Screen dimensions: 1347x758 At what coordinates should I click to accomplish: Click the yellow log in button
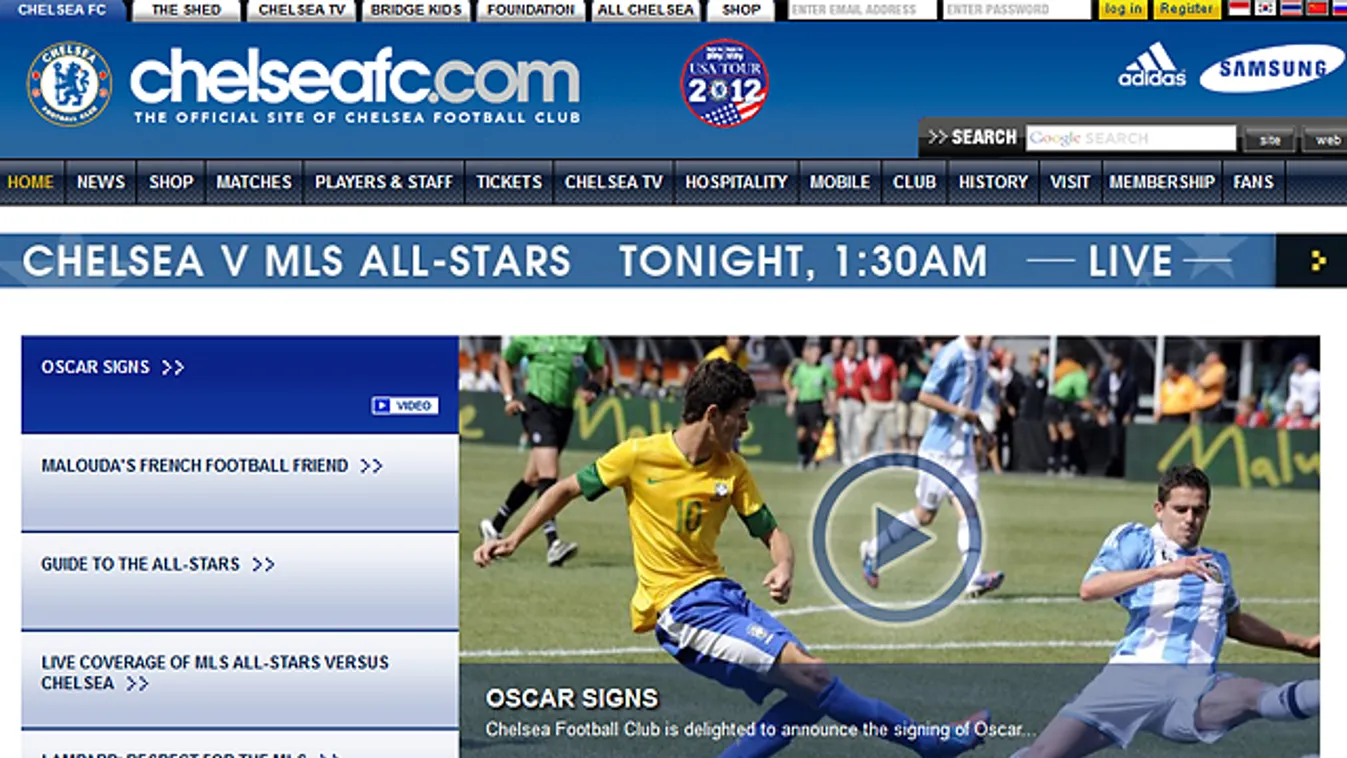(1122, 9)
